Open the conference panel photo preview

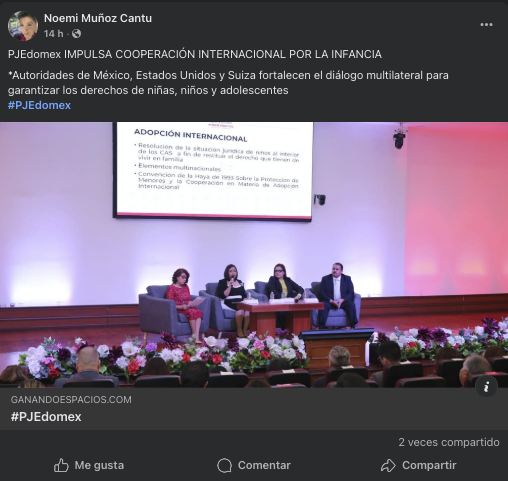coord(254,255)
